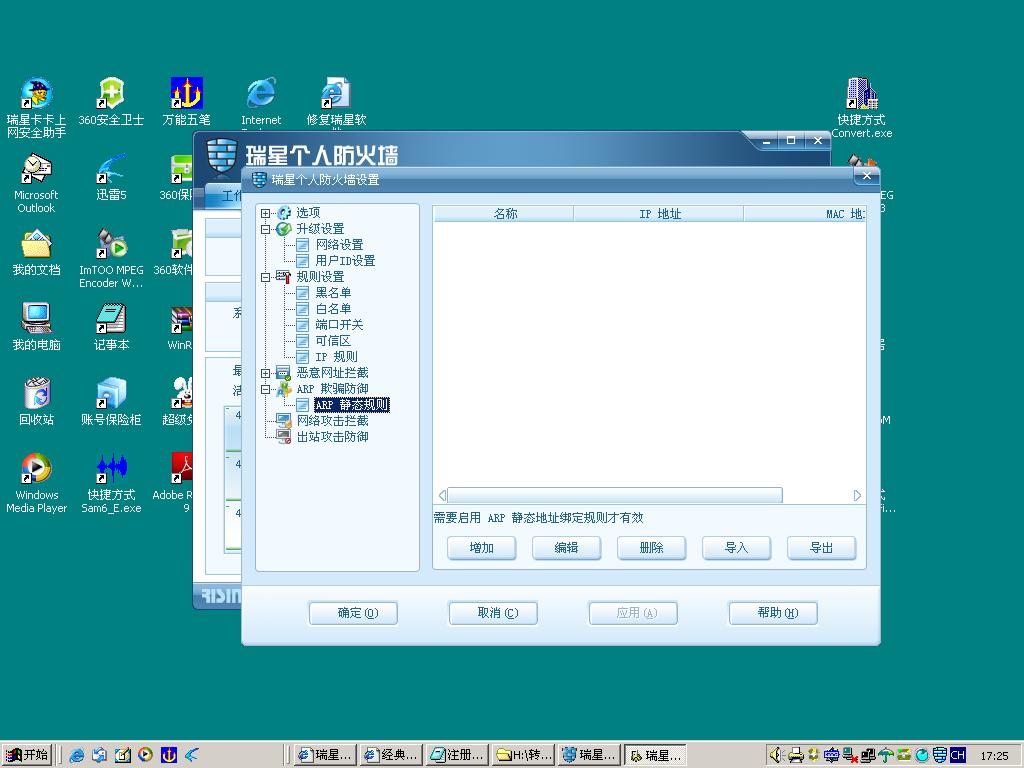Select 端口开关 in the tree
This screenshot has height=768, width=1024.
tap(339, 325)
